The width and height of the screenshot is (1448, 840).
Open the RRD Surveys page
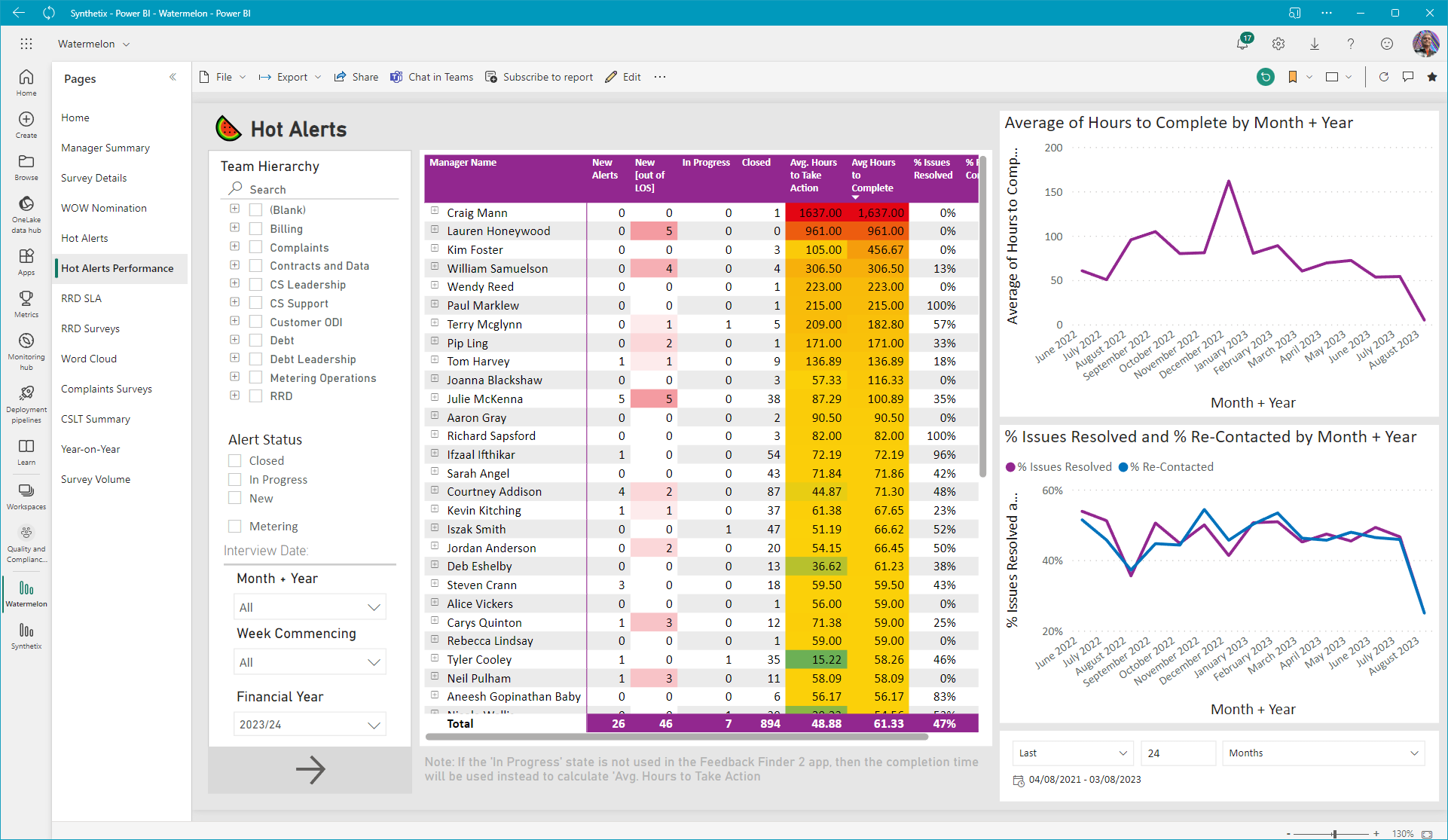tap(90, 328)
